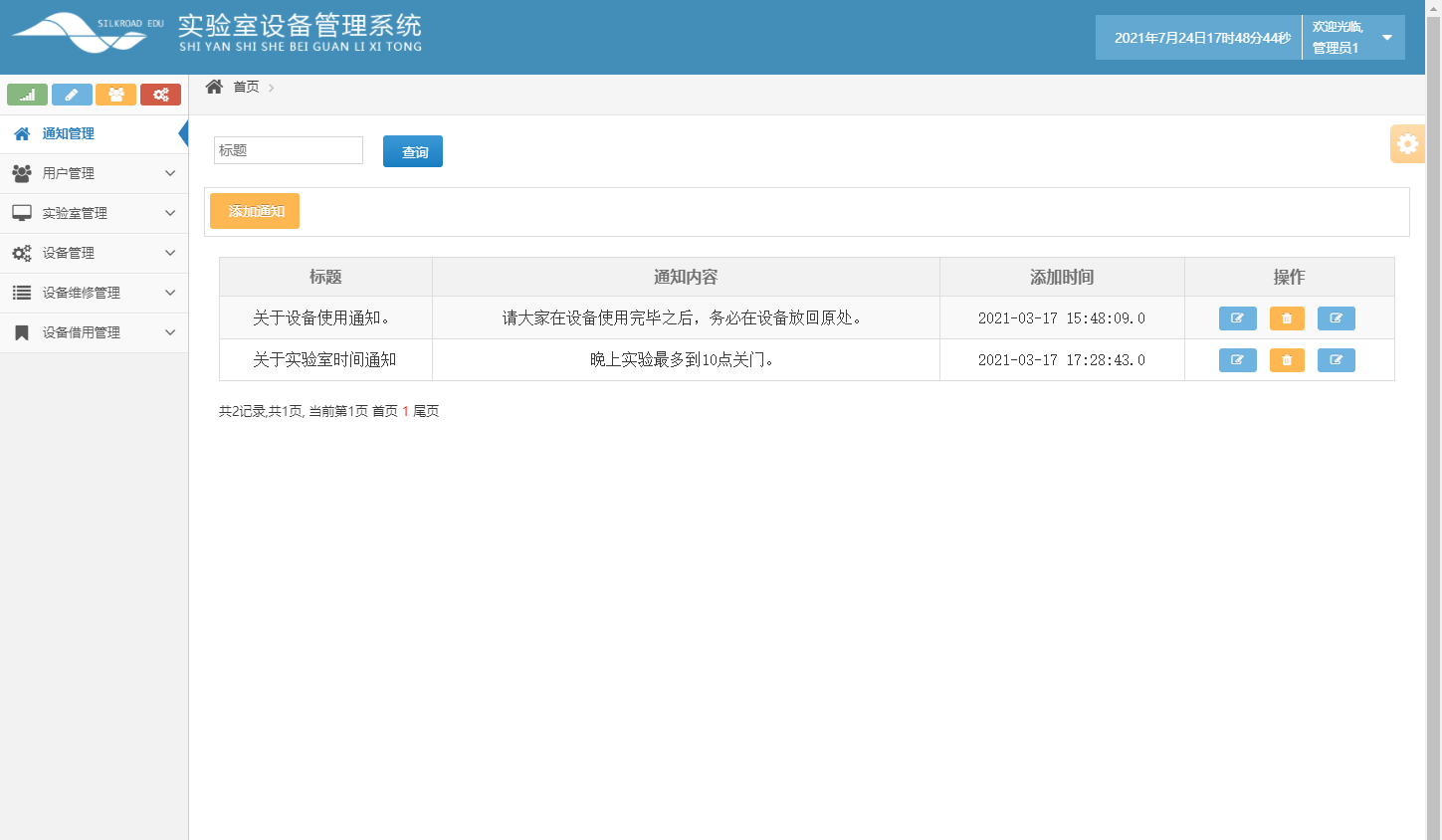The height and width of the screenshot is (840, 1442).
Task: Click inside the 标题 search input
Action: point(288,150)
